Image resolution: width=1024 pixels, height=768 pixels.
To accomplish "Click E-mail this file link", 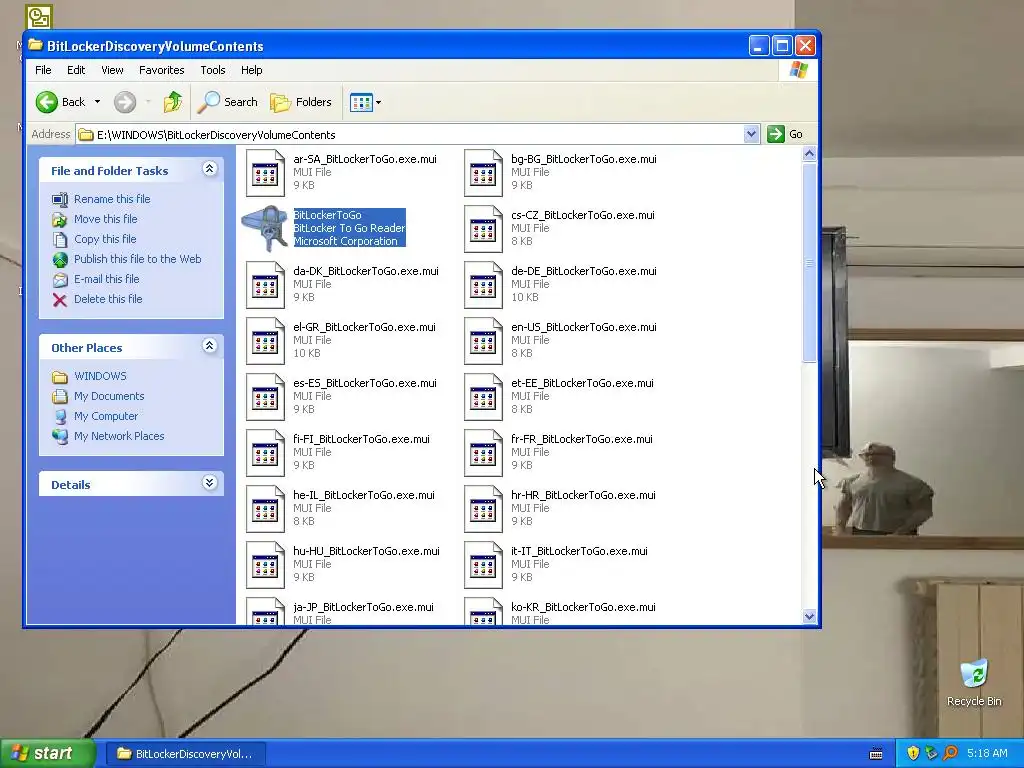I will click(106, 279).
